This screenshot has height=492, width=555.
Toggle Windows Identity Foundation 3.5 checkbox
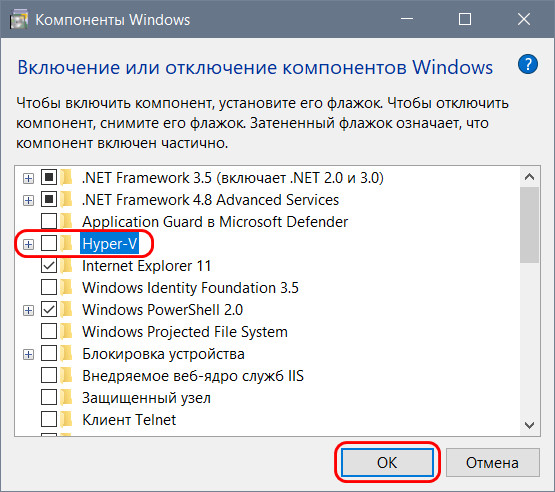pos(49,287)
